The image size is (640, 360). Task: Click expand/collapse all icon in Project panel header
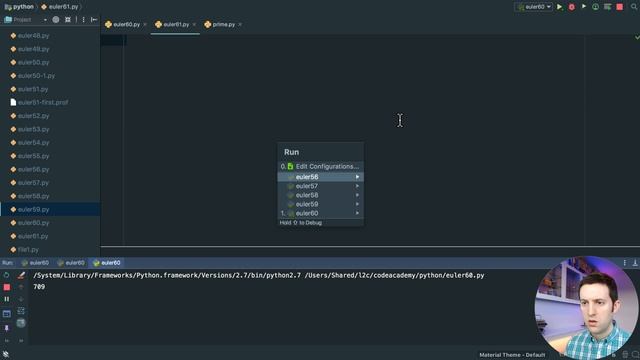point(68,20)
